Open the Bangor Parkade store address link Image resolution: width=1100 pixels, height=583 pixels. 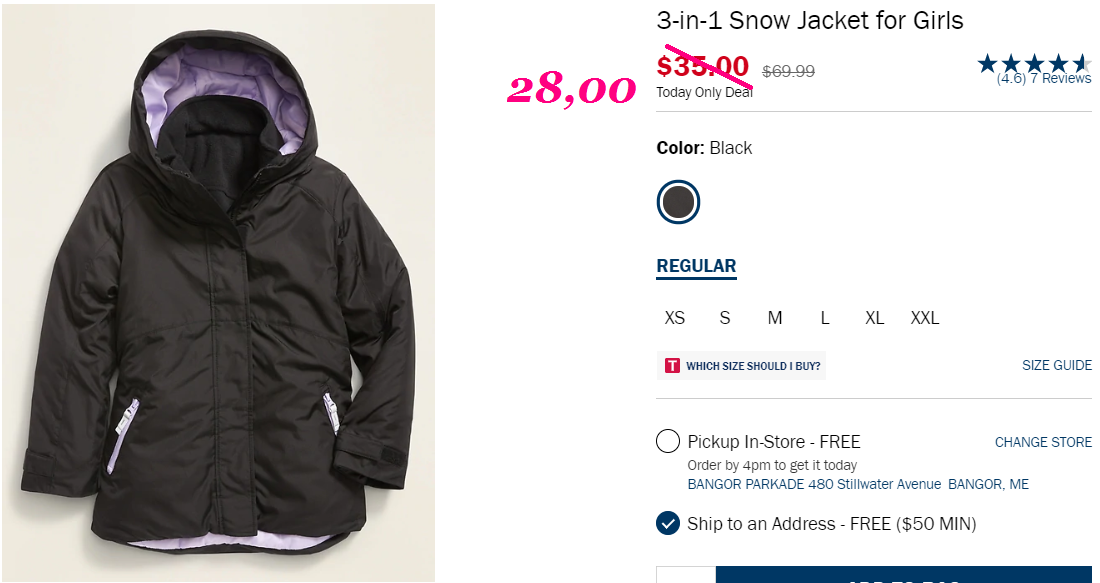click(858, 484)
